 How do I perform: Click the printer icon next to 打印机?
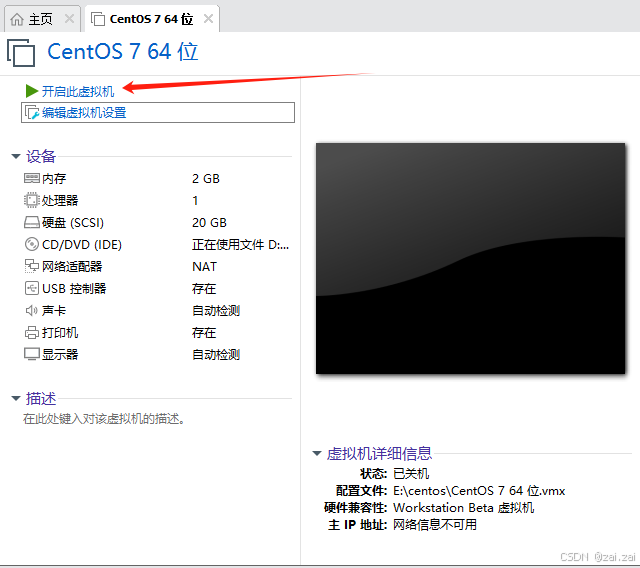[32, 333]
